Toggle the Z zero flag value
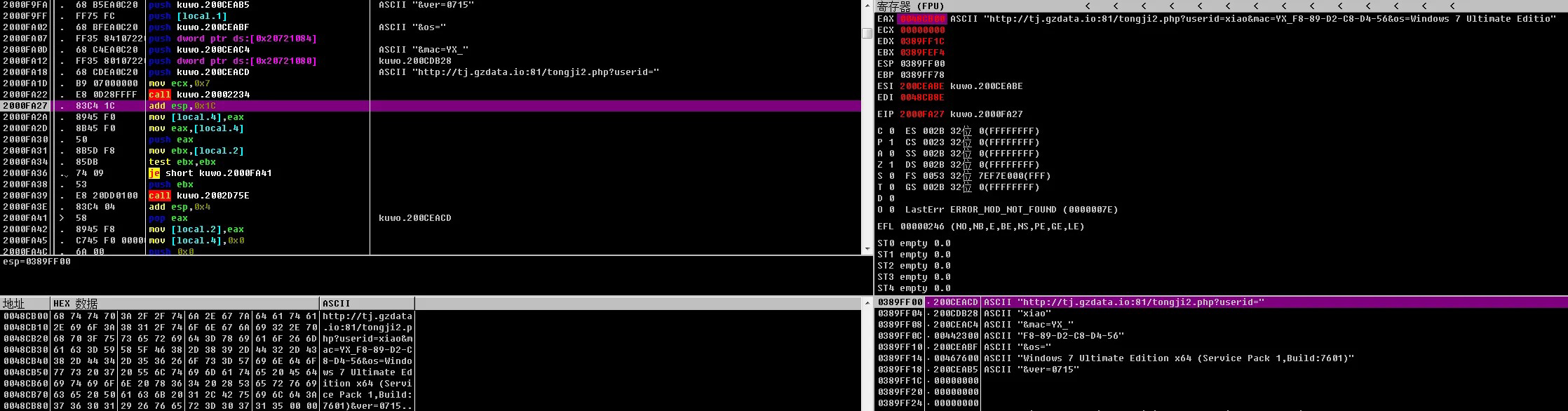1568x411 pixels. pyautogui.click(x=892, y=165)
